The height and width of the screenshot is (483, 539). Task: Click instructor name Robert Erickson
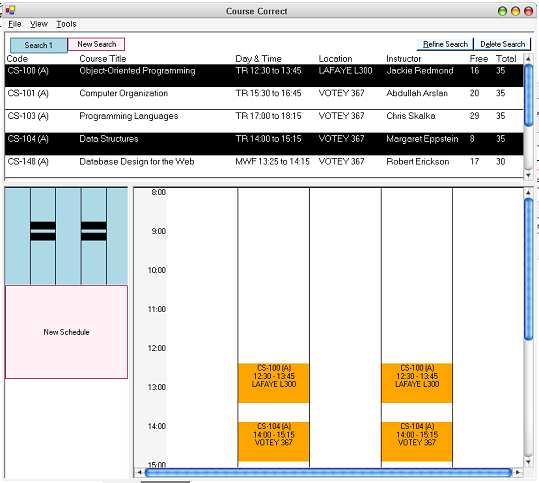(x=418, y=162)
